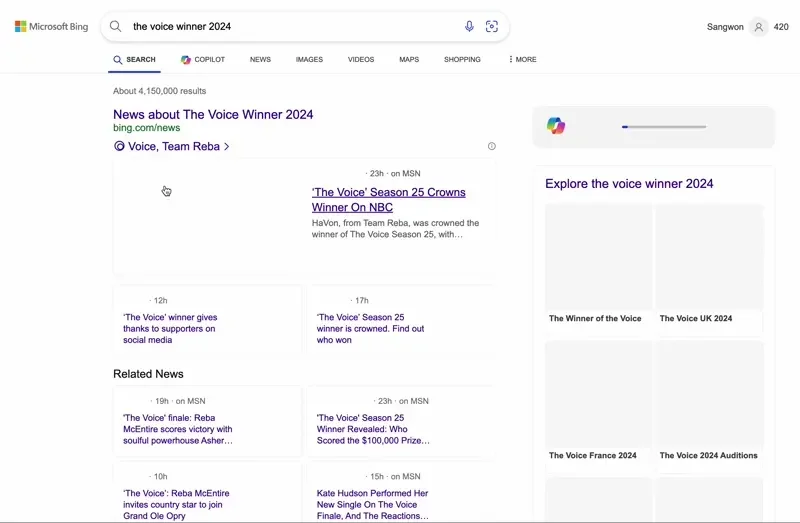The image size is (800, 523).
Task: Open News about The Voice Winner 2024
Action: point(213,115)
